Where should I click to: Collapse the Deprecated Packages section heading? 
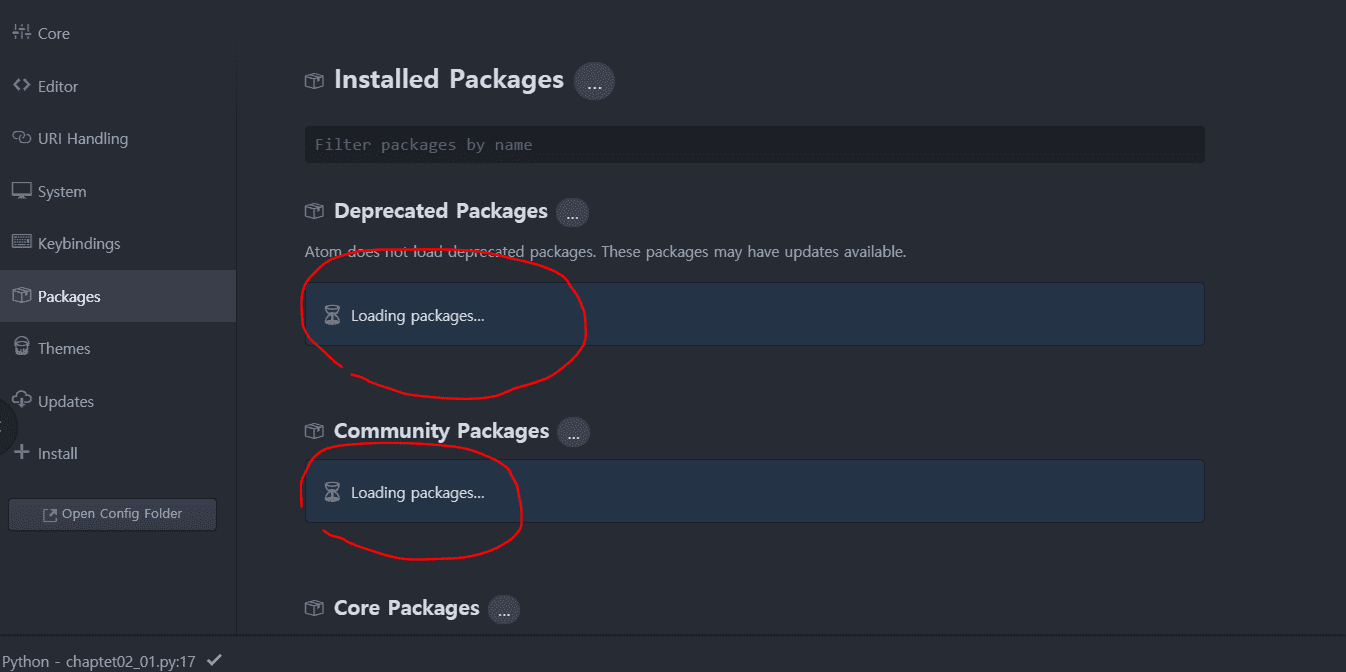441,211
